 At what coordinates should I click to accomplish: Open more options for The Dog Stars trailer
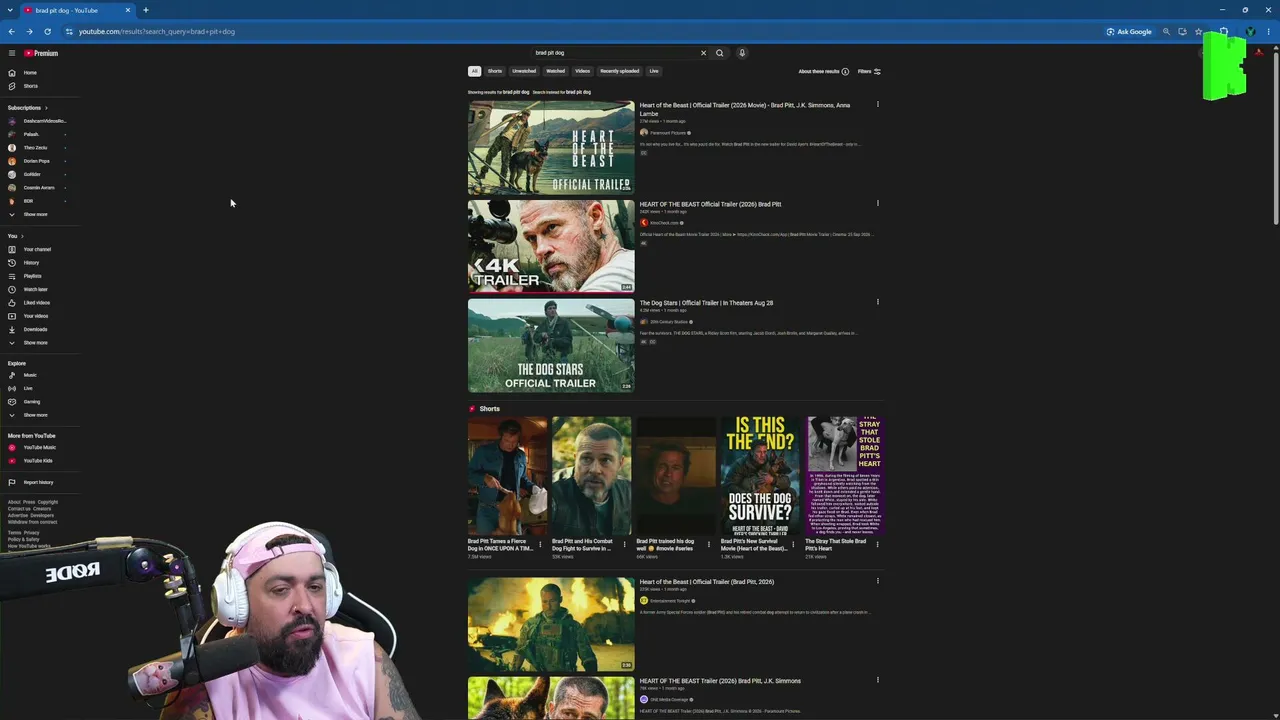(878, 302)
